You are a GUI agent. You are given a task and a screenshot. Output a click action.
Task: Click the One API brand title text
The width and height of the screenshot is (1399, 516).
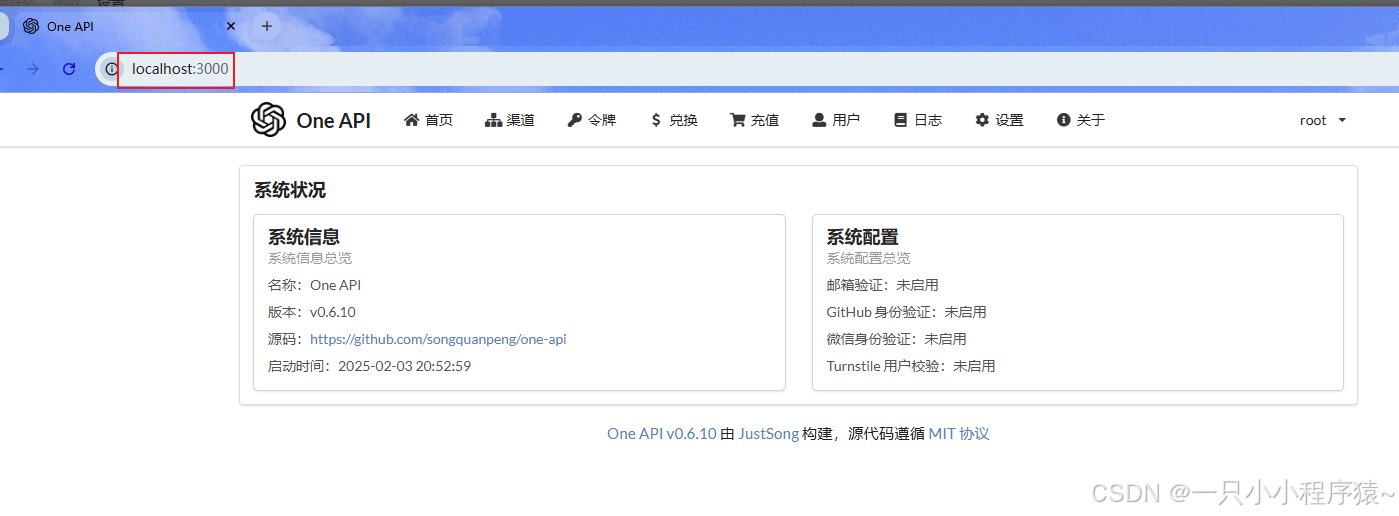coord(334,120)
